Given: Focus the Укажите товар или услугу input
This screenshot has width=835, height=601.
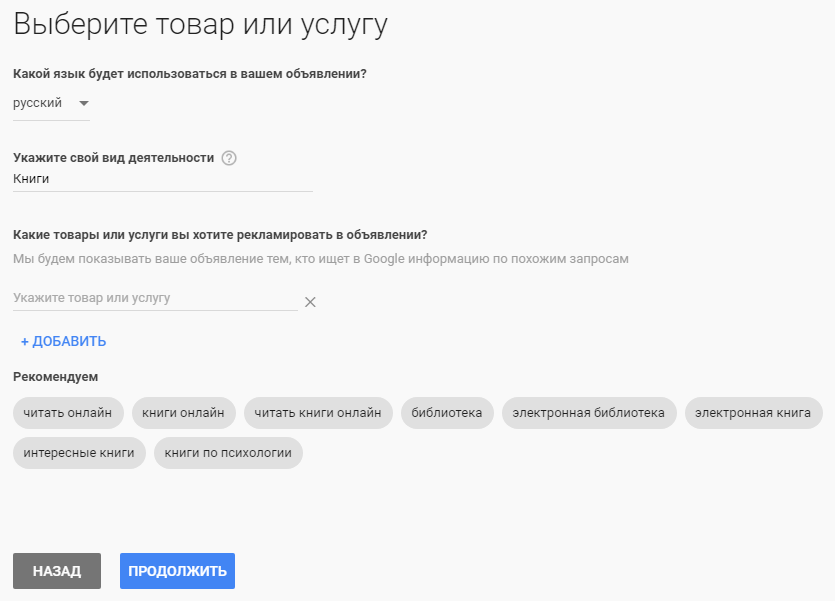Looking at the screenshot, I should 155,298.
